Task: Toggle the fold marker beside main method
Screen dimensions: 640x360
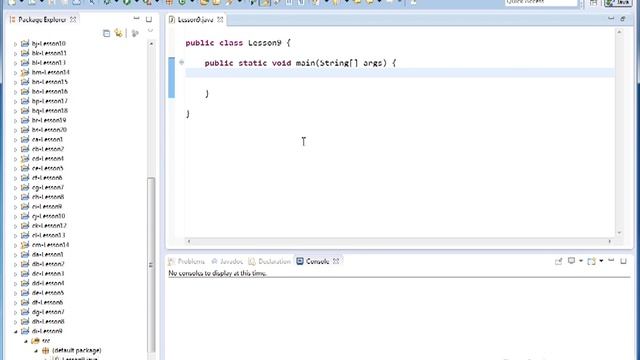Action: [182, 62]
